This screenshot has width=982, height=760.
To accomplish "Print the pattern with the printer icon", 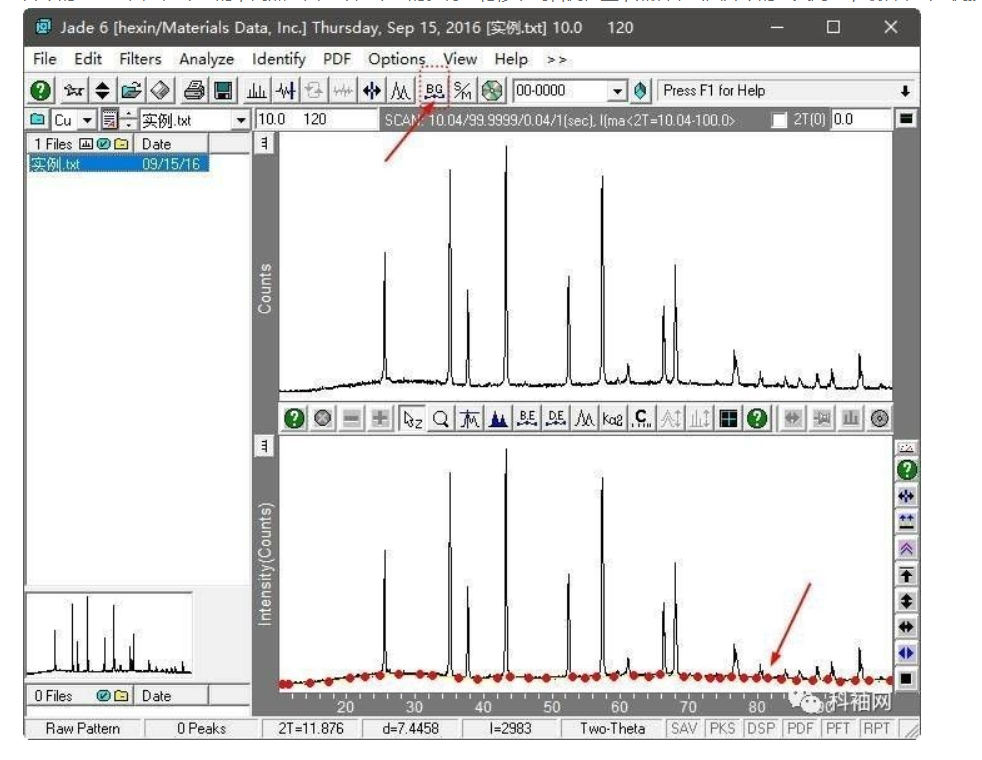I will [x=194, y=91].
